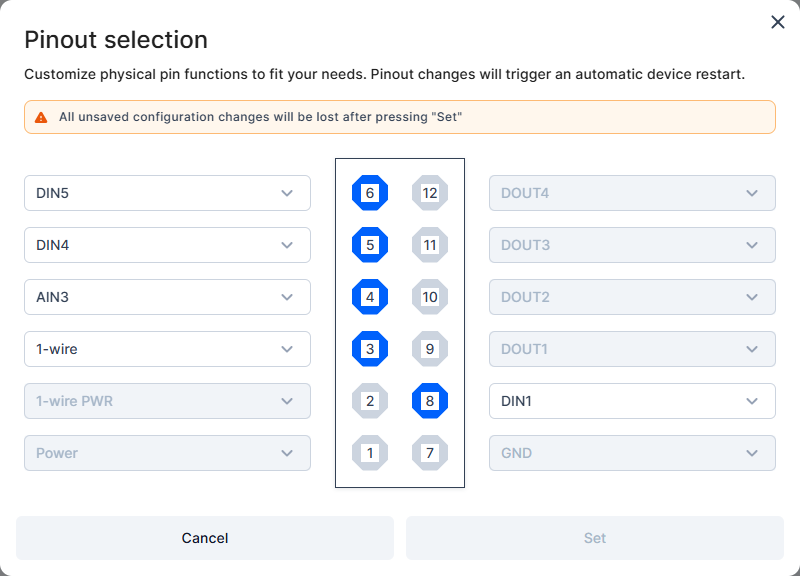
Task: Open the AIN3 function dropdown
Action: 167,297
